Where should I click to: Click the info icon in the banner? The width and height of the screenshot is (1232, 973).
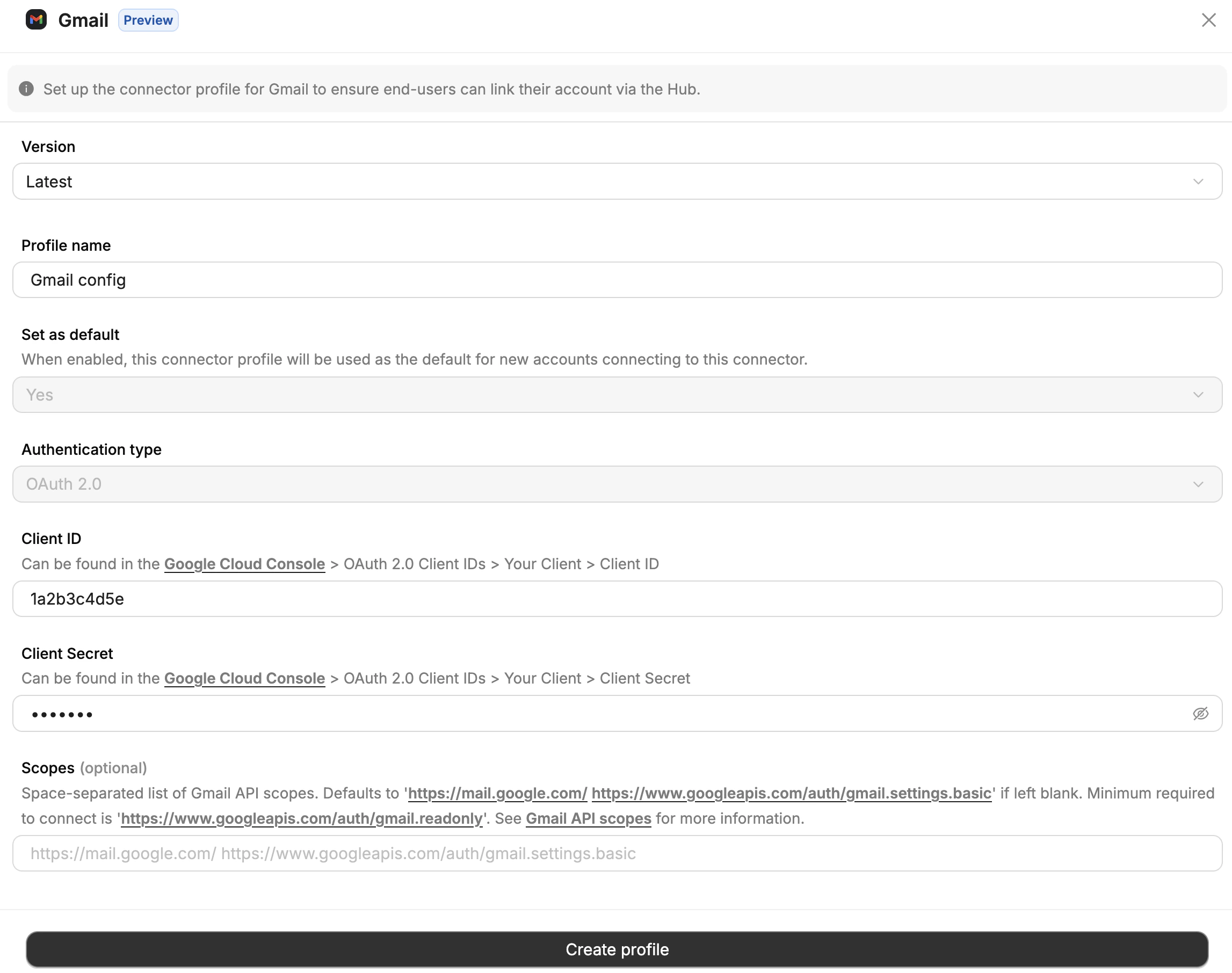(x=26, y=89)
